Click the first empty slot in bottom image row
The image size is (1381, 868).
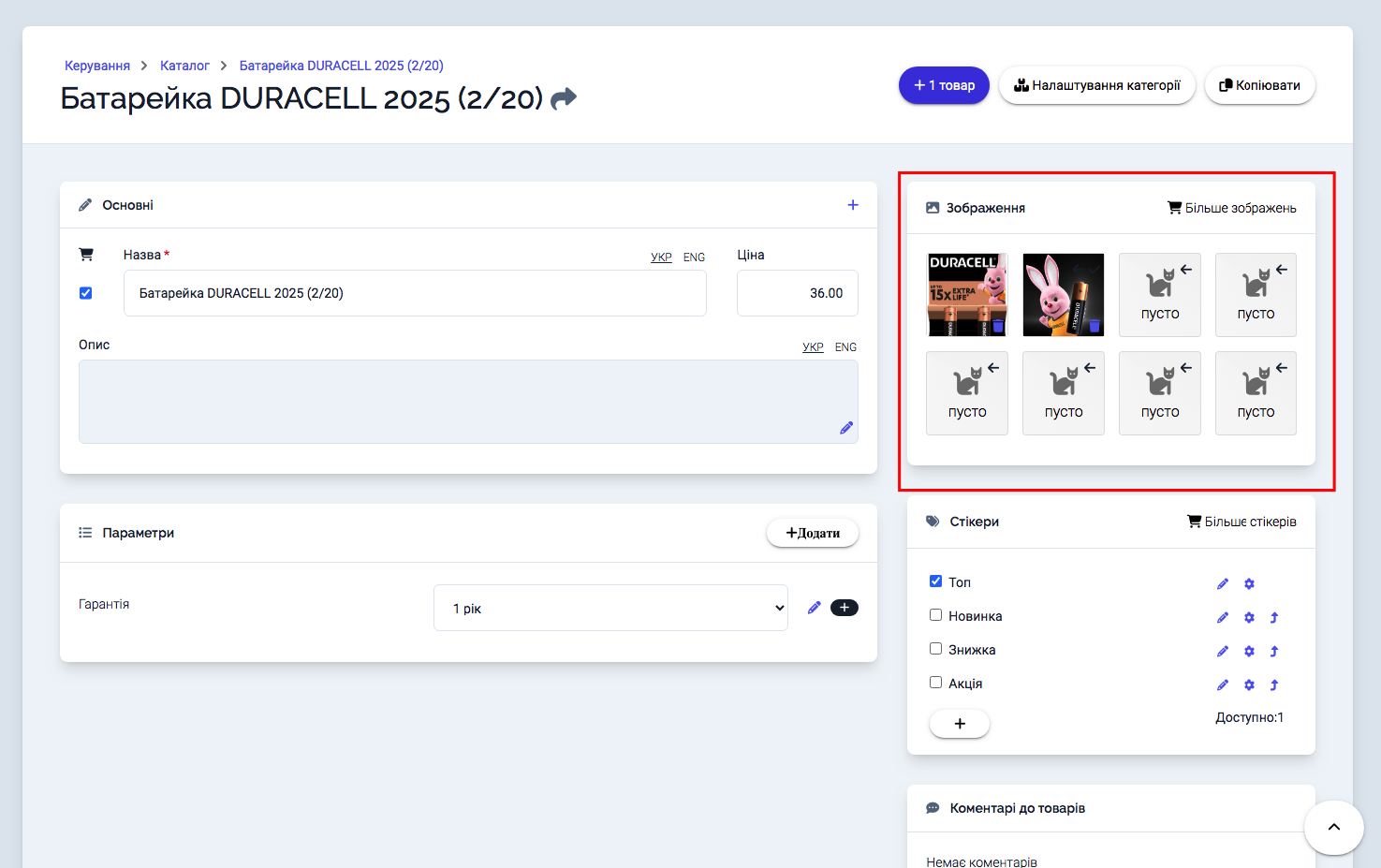pos(967,393)
